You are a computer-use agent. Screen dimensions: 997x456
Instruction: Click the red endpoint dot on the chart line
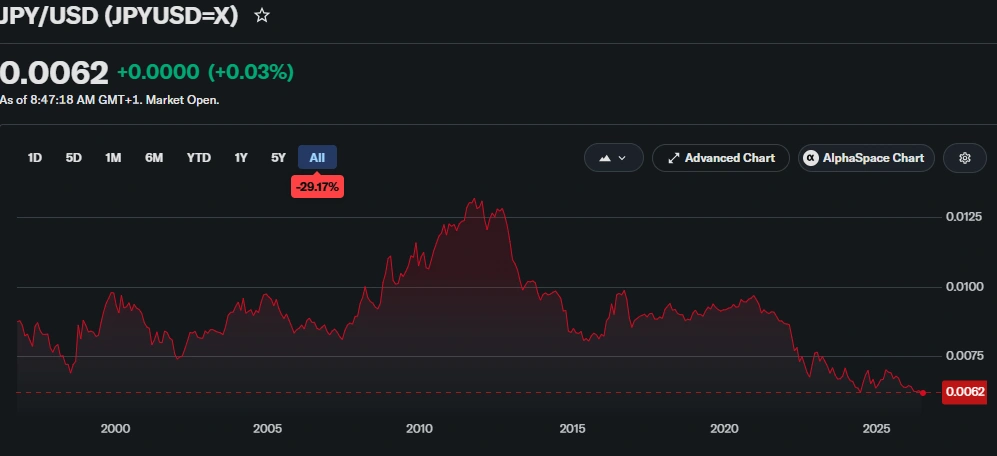923,393
